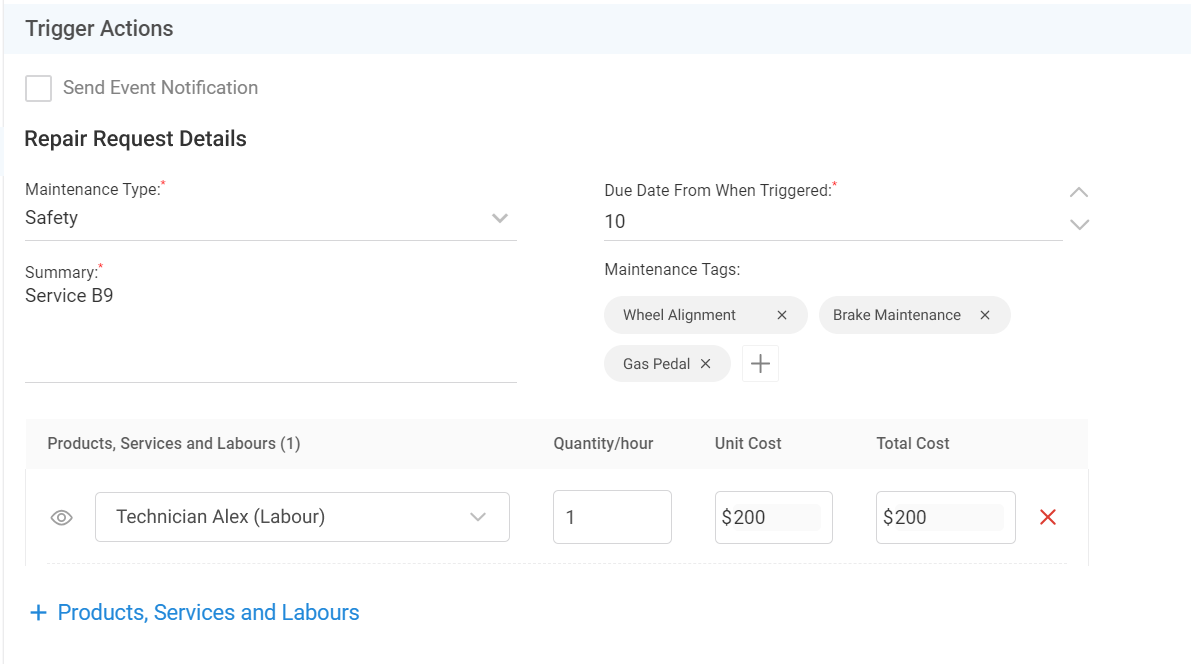Click the Total Cost $200 field
Screen dimensions: 1191x664
[x=945, y=517]
